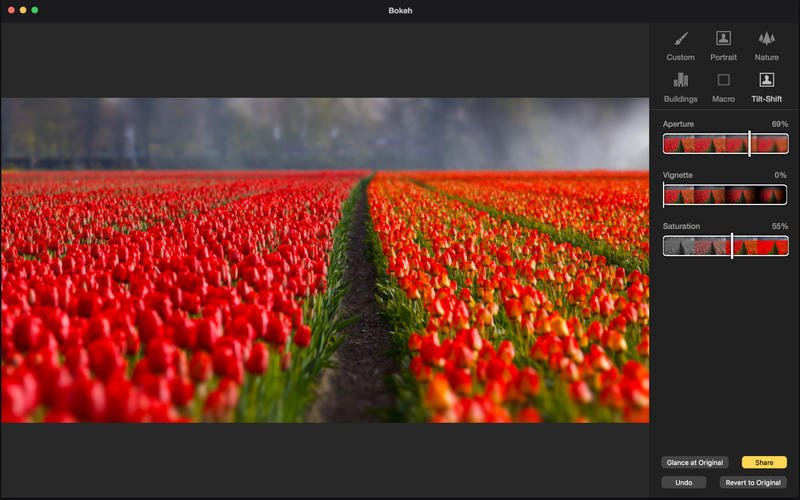
Task: Choose the Macro square preset icon
Action: pos(723,80)
